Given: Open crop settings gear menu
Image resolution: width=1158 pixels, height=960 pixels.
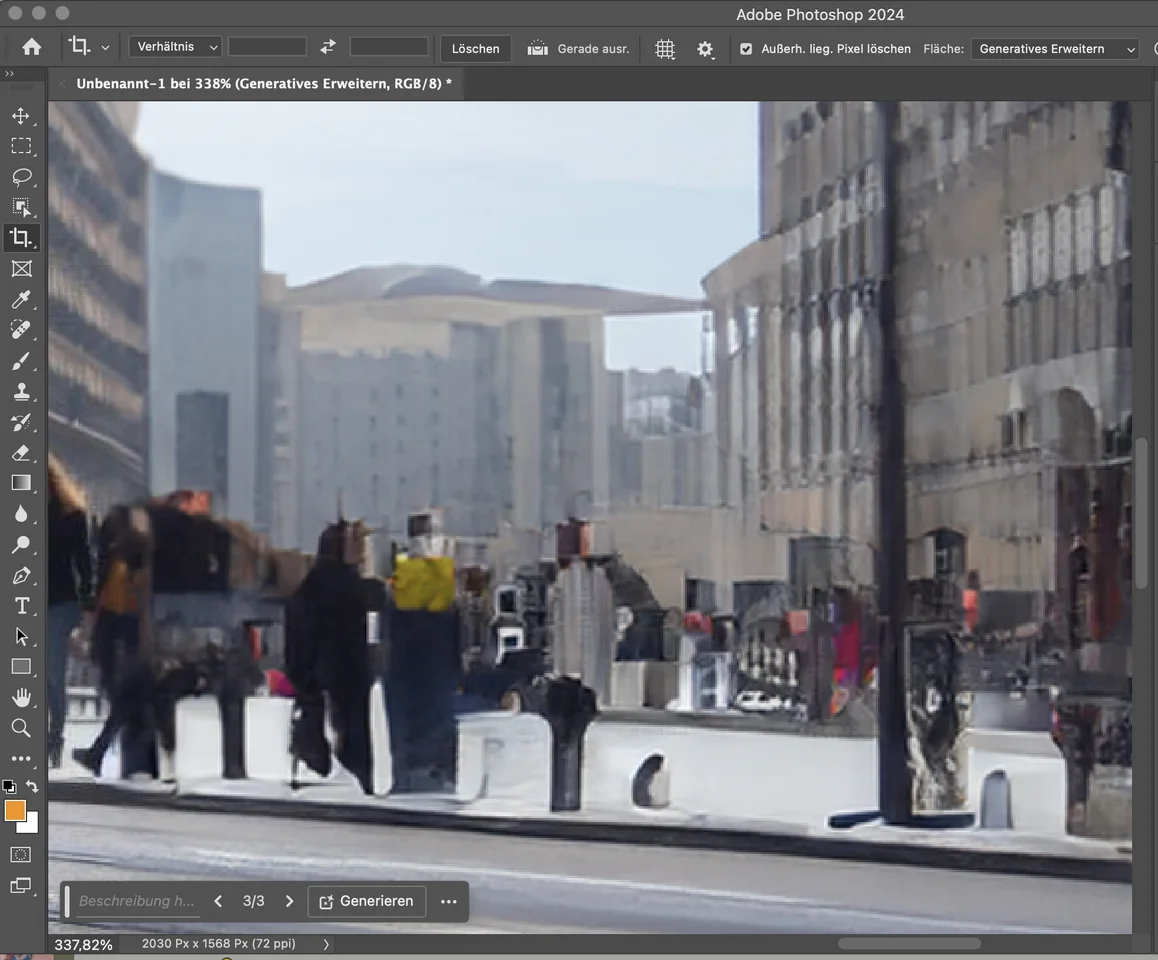Looking at the screenshot, I should (706, 49).
